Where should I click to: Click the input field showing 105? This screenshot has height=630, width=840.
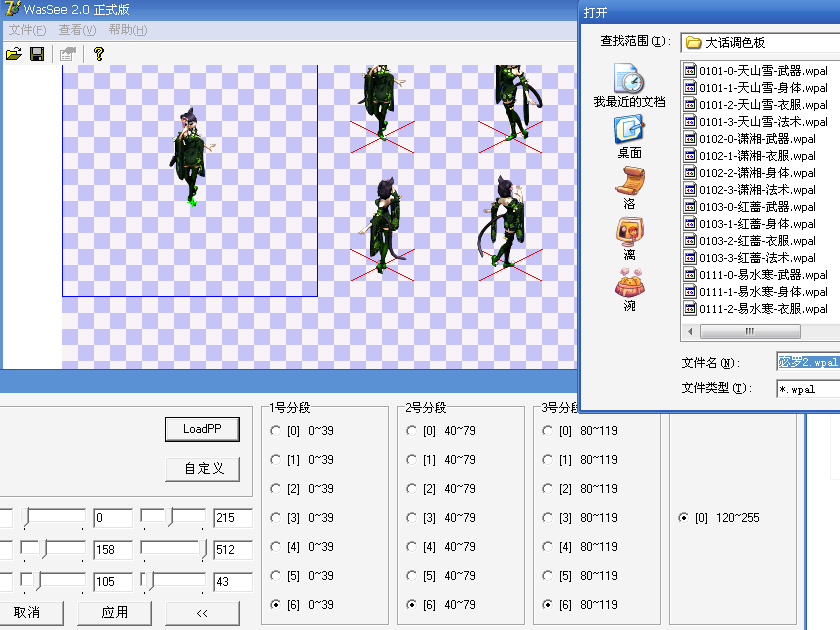tap(112, 582)
